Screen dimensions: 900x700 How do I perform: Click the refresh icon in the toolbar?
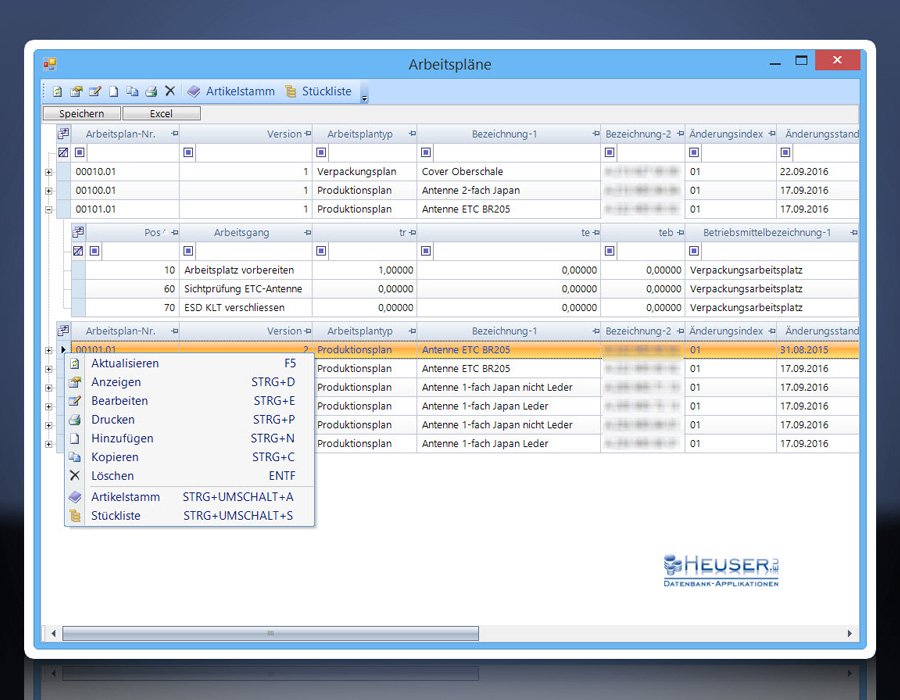point(57,91)
